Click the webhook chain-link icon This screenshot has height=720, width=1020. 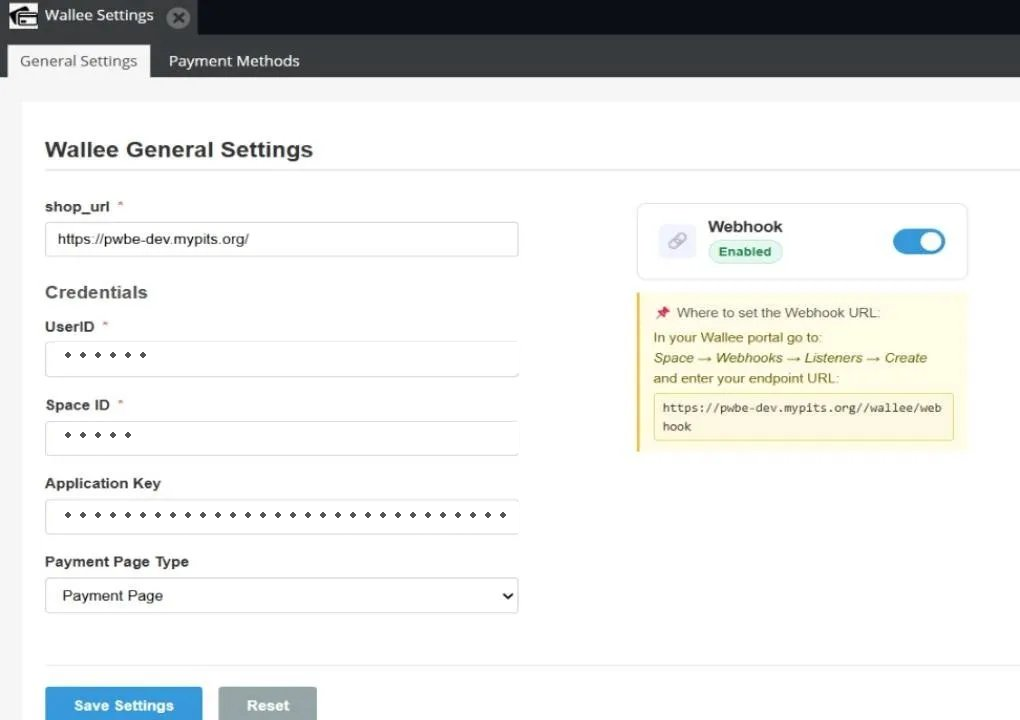click(677, 241)
